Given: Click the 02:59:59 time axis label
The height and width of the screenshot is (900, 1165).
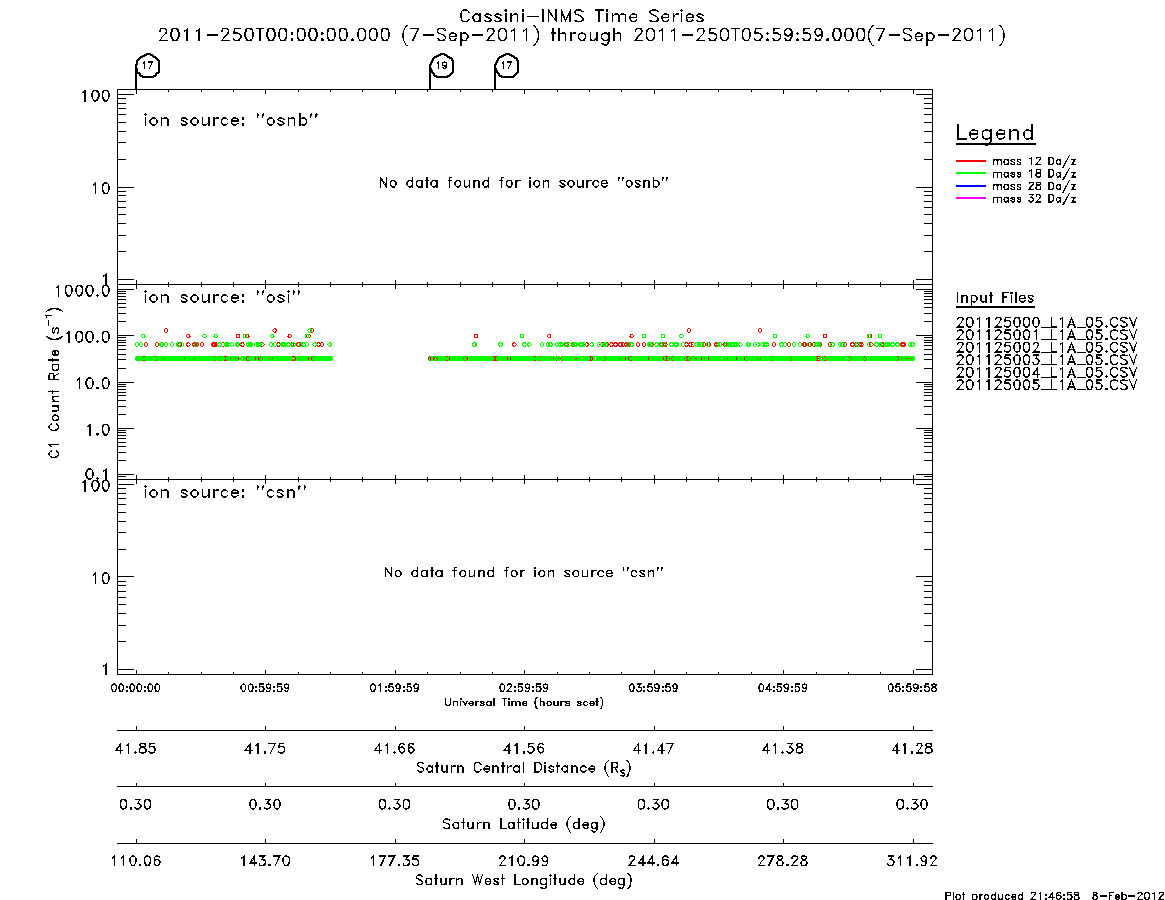Looking at the screenshot, I should pos(524,688).
